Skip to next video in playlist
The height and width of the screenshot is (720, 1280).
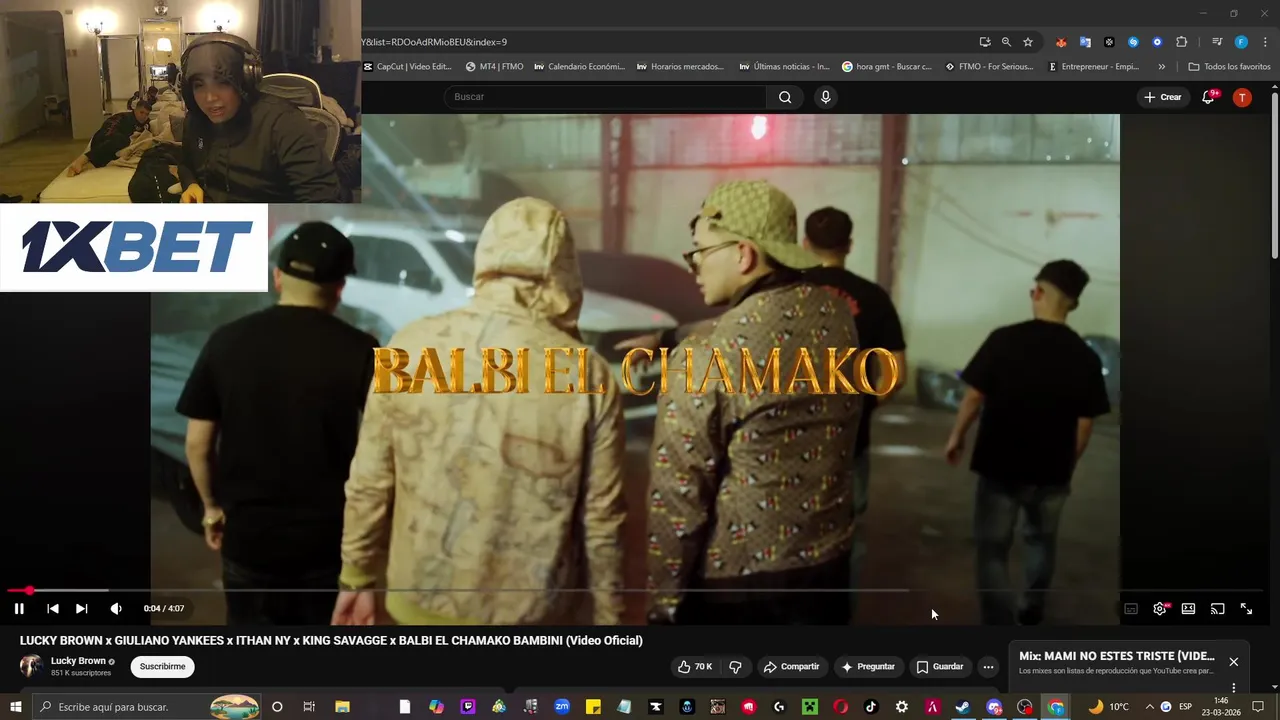(82, 608)
